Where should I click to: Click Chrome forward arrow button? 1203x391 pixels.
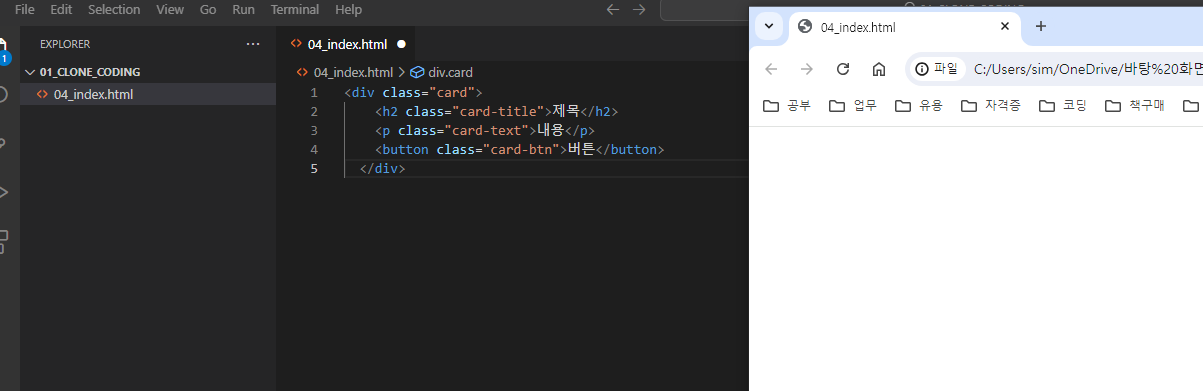click(x=807, y=69)
